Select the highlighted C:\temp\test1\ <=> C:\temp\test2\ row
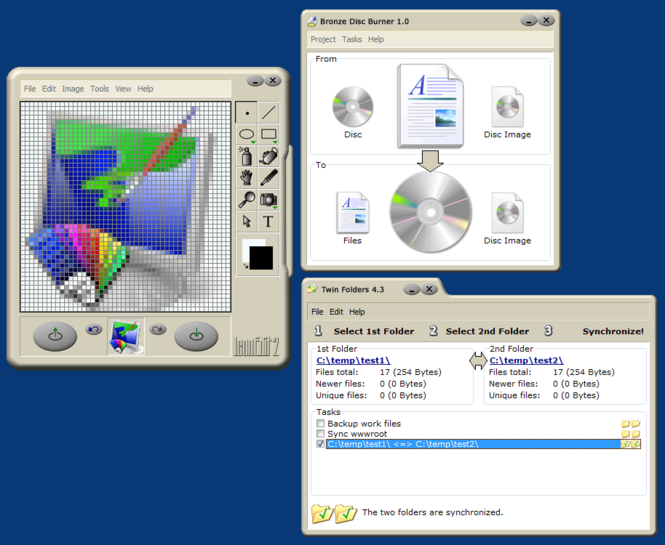The image size is (665, 545). click(x=483, y=444)
